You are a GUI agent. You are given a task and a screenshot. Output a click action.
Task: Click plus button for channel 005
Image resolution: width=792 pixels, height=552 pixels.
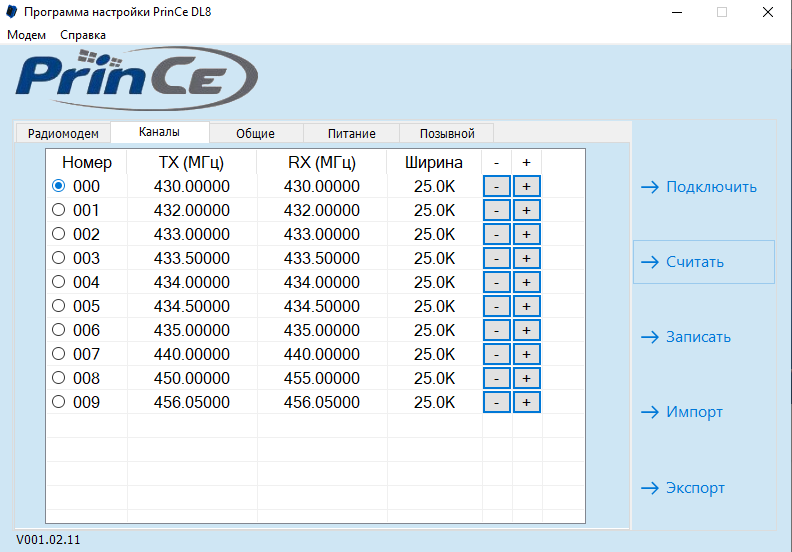pyautogui.click(x=526, y=306)
